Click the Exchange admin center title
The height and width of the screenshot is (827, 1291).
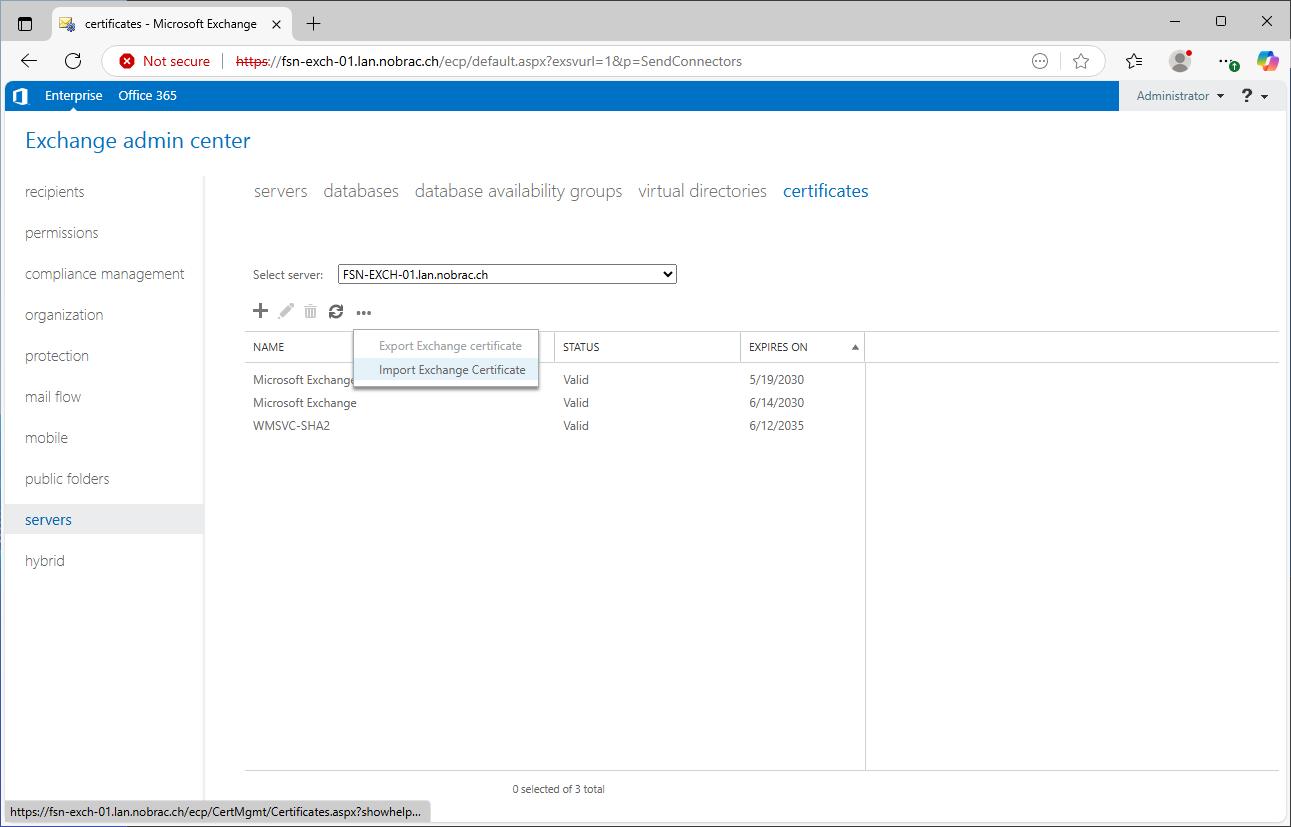[138, 141]
